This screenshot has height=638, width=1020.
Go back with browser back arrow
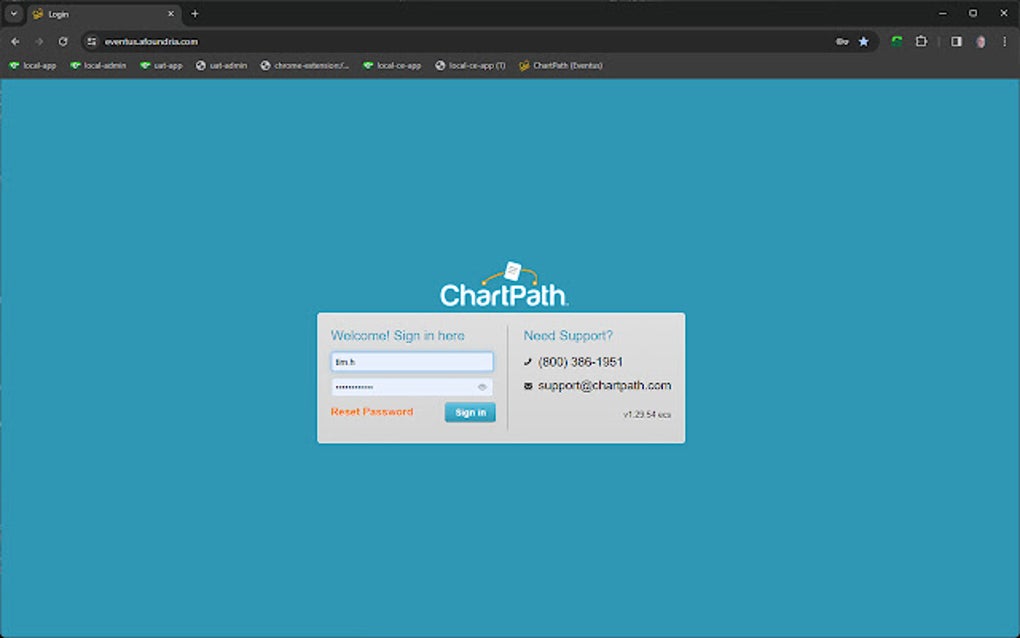(x=15, y=42)
